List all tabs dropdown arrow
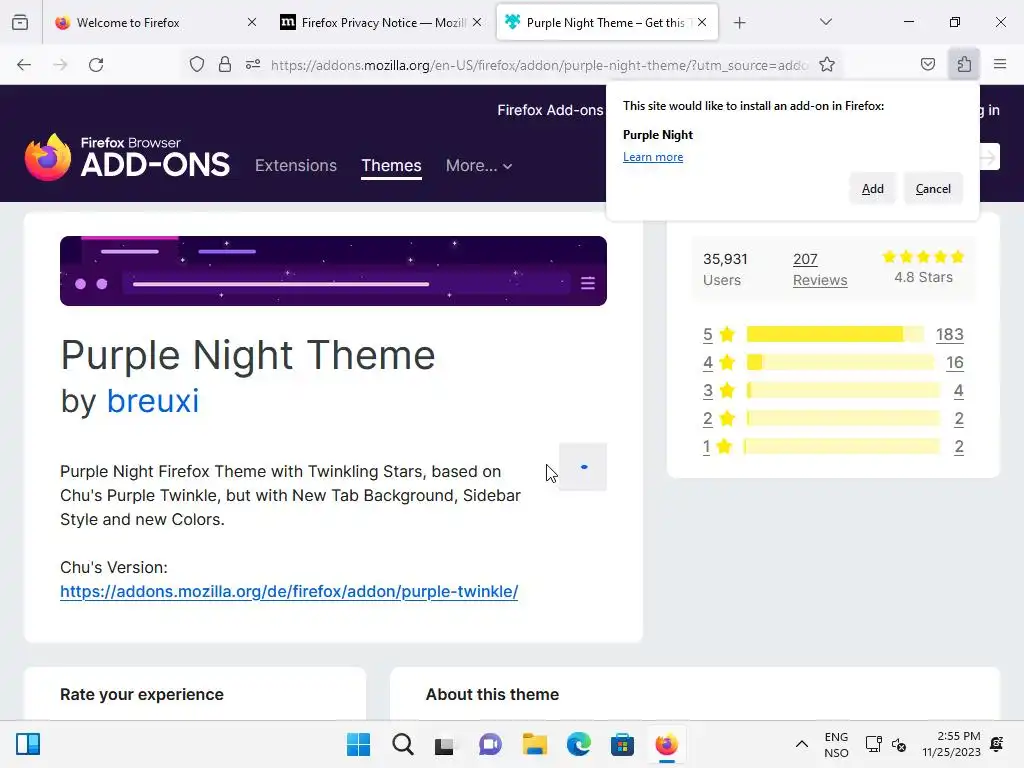The height and width of the screenshot is (768, 1024). coord(825,22)
